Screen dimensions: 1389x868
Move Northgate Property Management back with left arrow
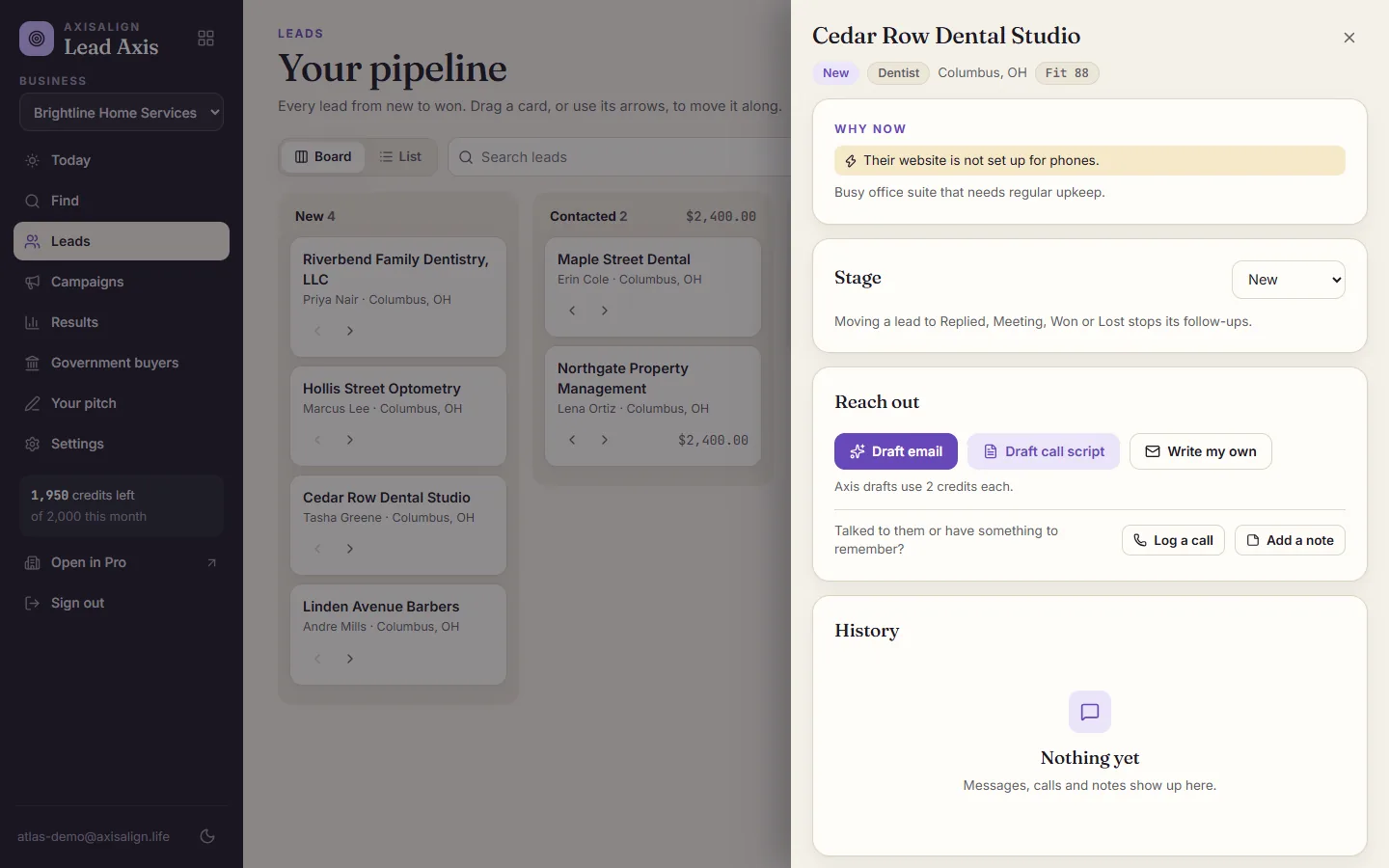pyautogui.click(x=572, y=440)
